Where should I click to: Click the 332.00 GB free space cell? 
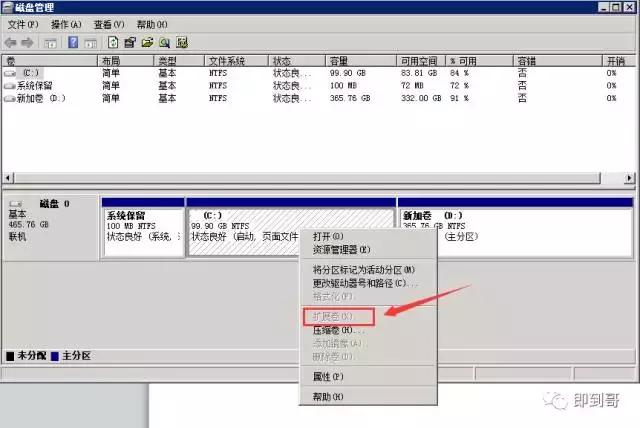421,99
